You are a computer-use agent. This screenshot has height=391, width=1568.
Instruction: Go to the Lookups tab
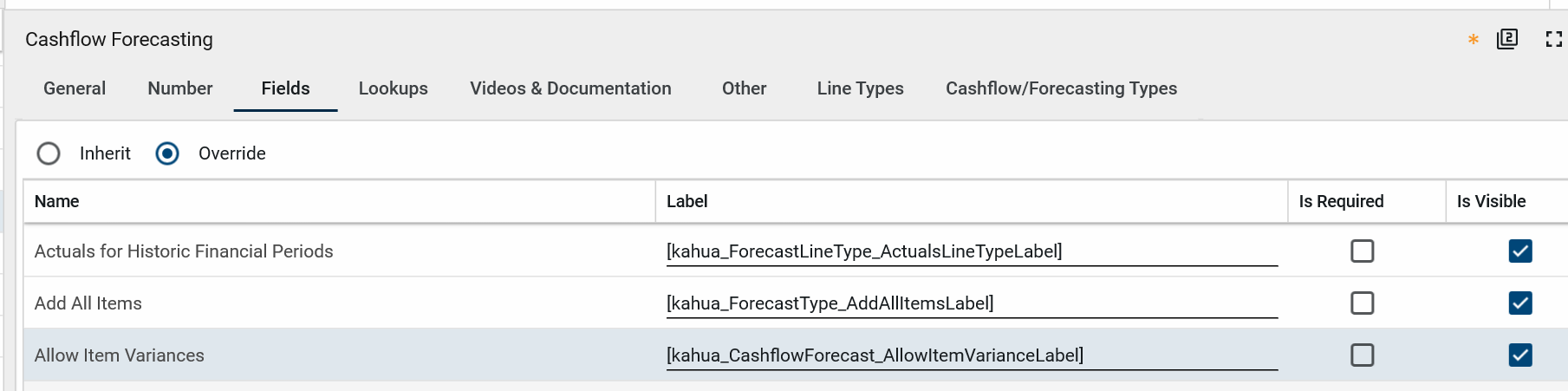pos(393,88)
